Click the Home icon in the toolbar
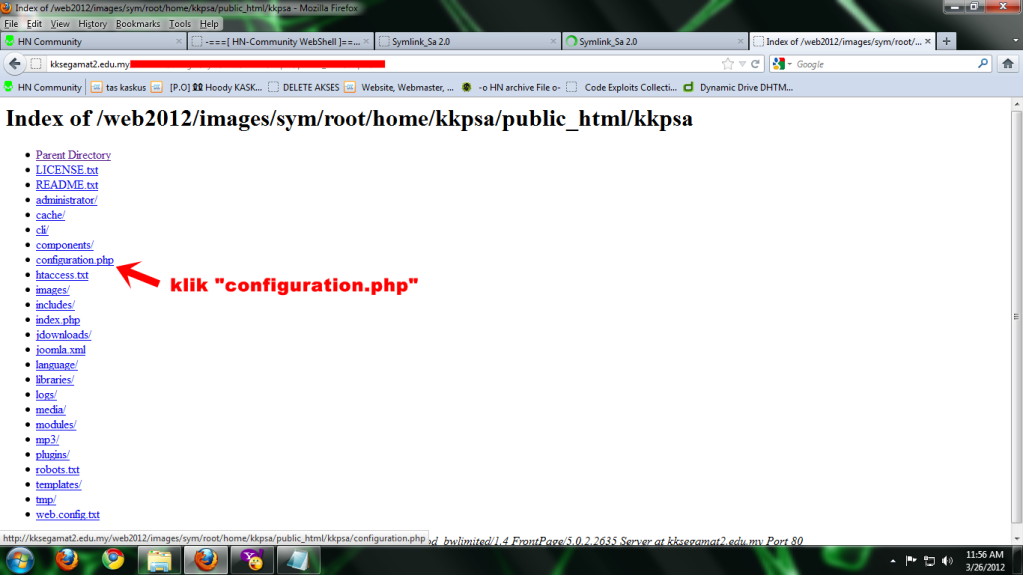 1009,64
